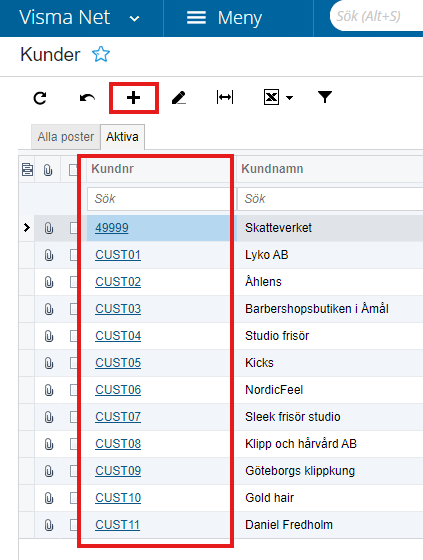Expand the Excel export dropdown arrow
This screenshot has height=560, width=423.
(x=289, y=98)
